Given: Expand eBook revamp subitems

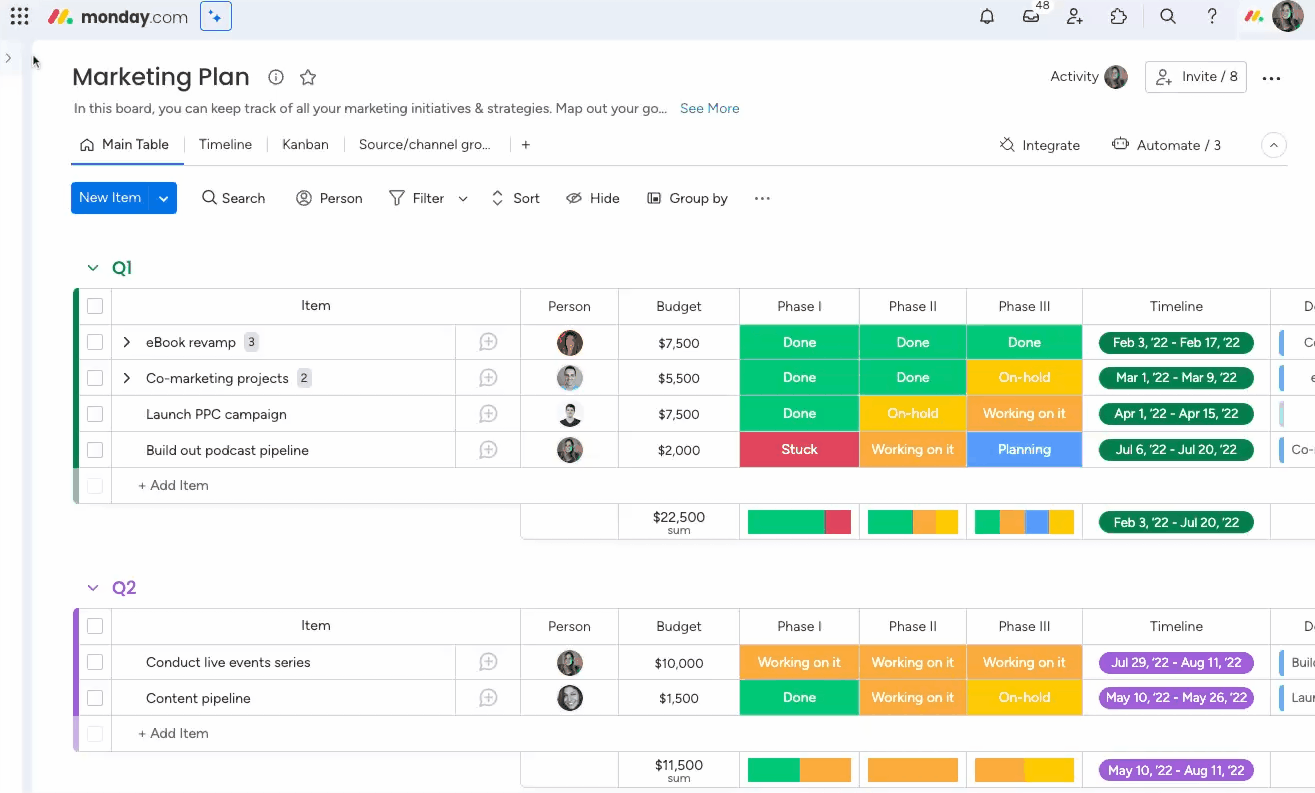Looking at the screenshot, I should [x=127, y=343].
